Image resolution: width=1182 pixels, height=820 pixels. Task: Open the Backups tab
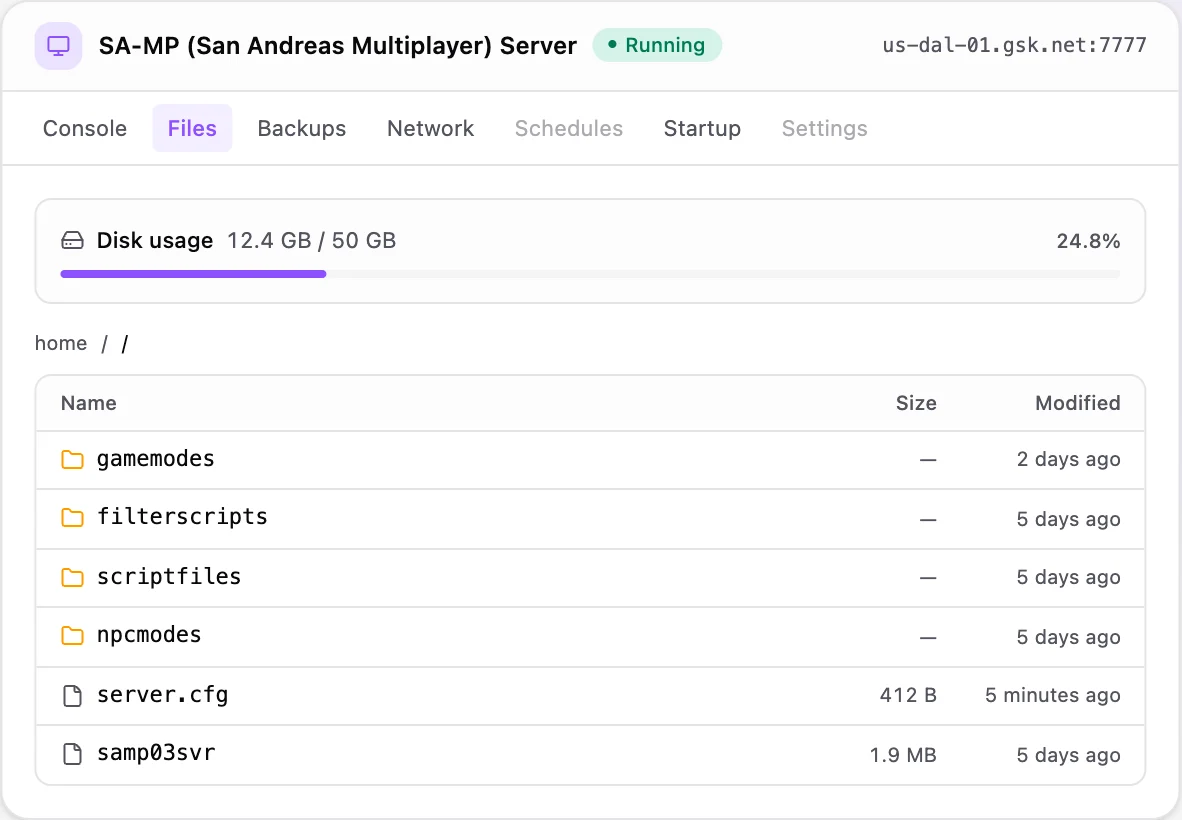click(302, 128)
